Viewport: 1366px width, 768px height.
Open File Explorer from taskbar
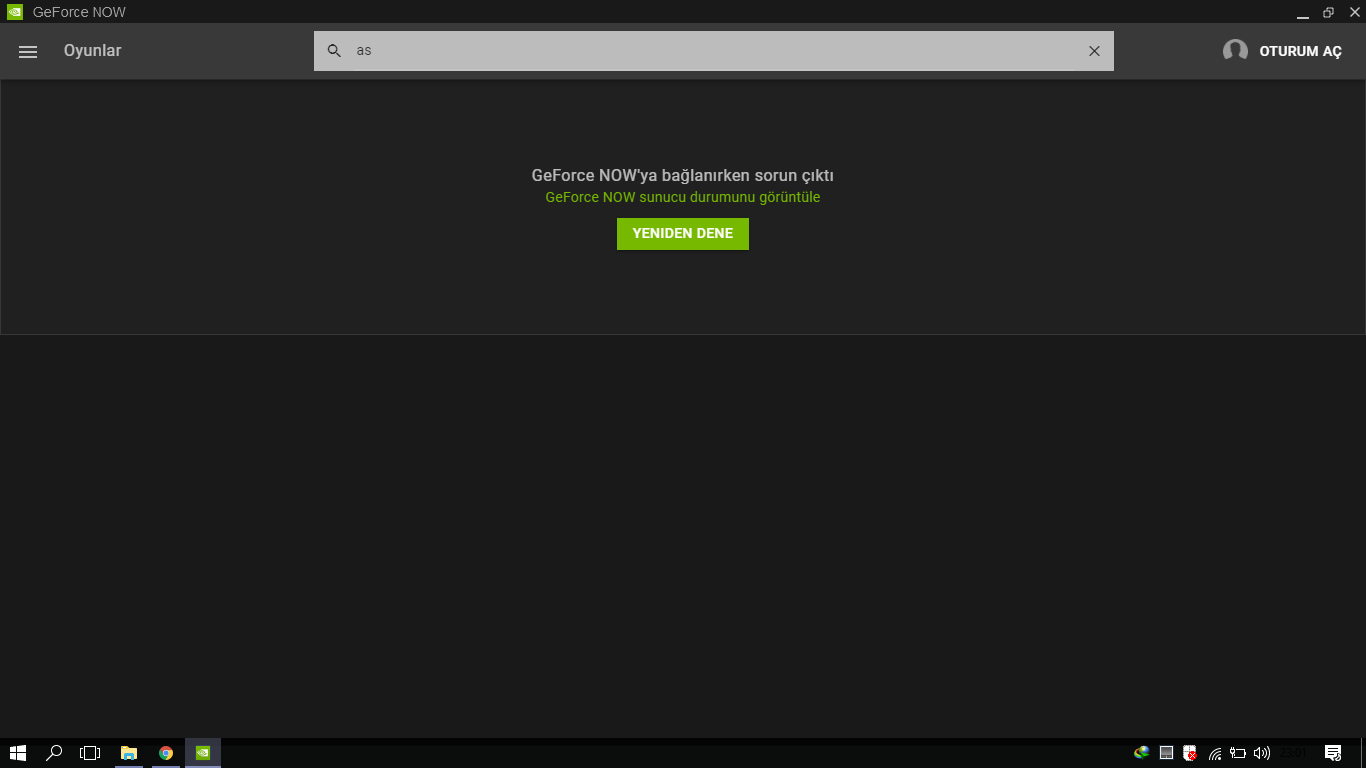[129, 753]
